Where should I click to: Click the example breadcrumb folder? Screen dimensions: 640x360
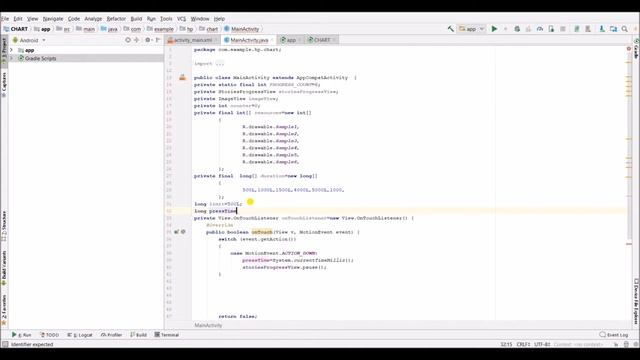(161, 29)
